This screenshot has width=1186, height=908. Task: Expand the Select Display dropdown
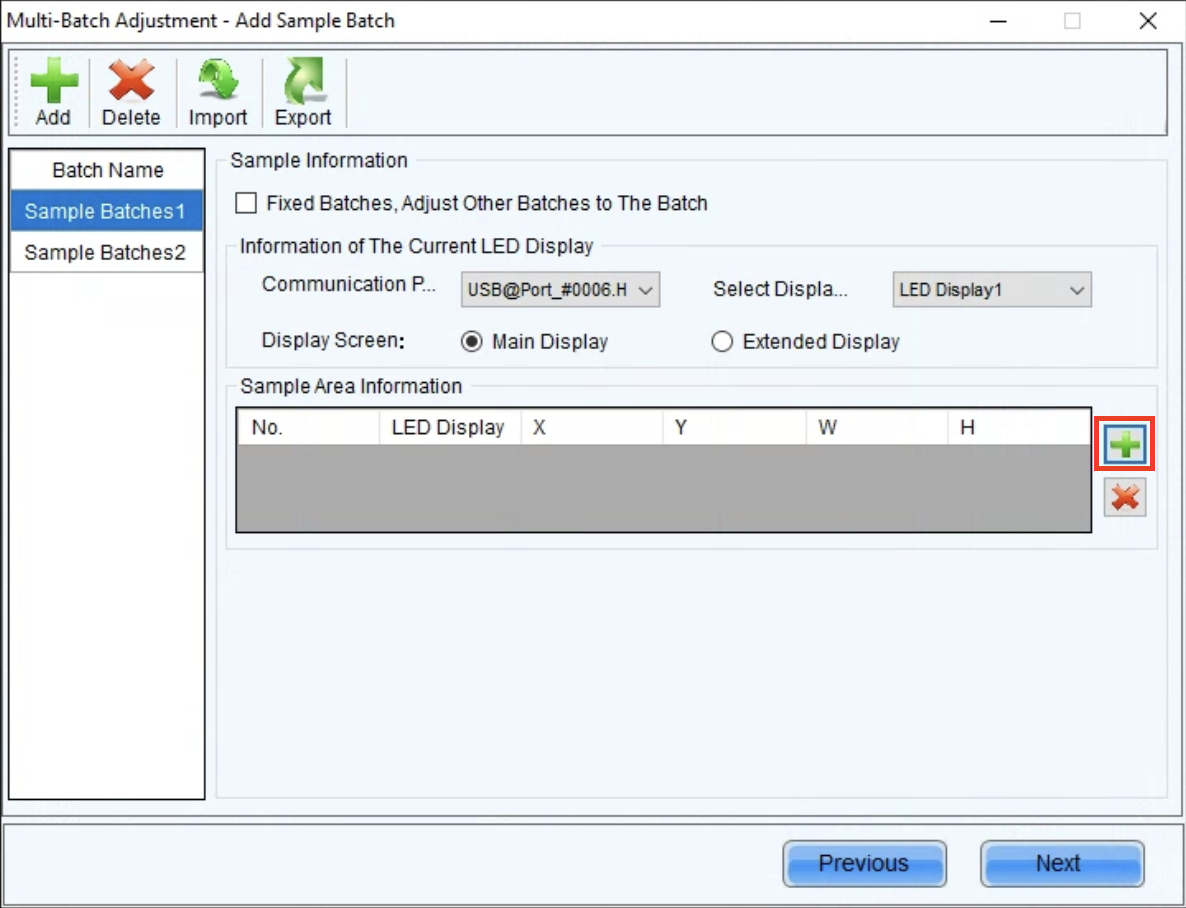[x=991, y=291]
